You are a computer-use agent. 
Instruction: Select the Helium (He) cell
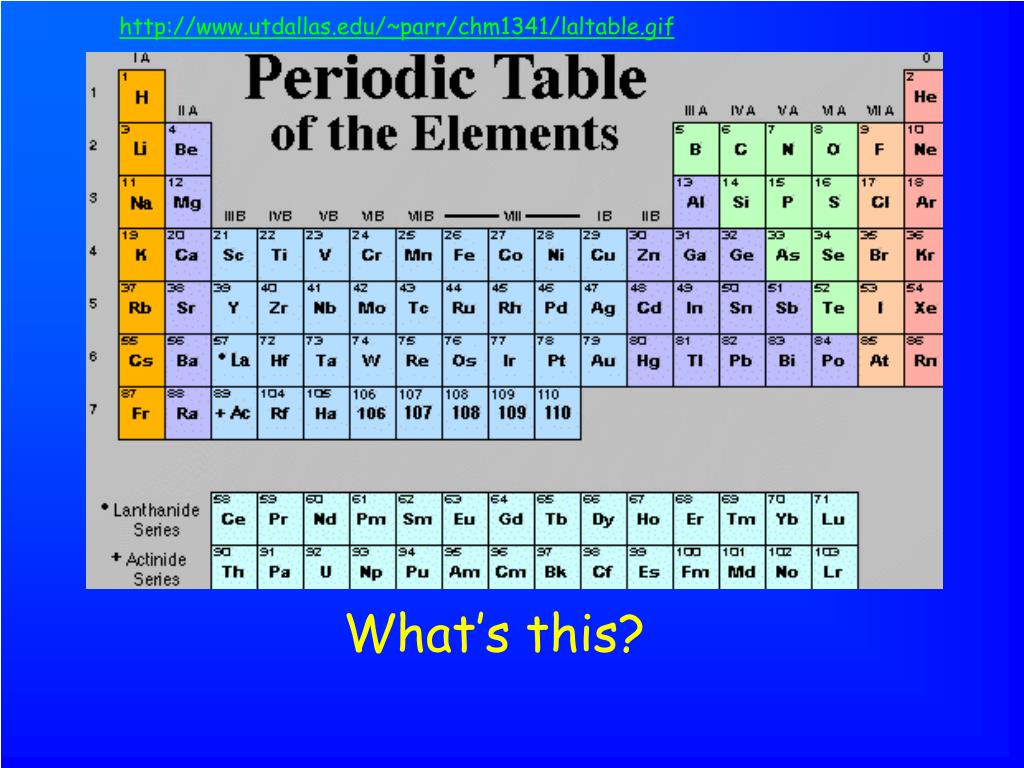924,96
